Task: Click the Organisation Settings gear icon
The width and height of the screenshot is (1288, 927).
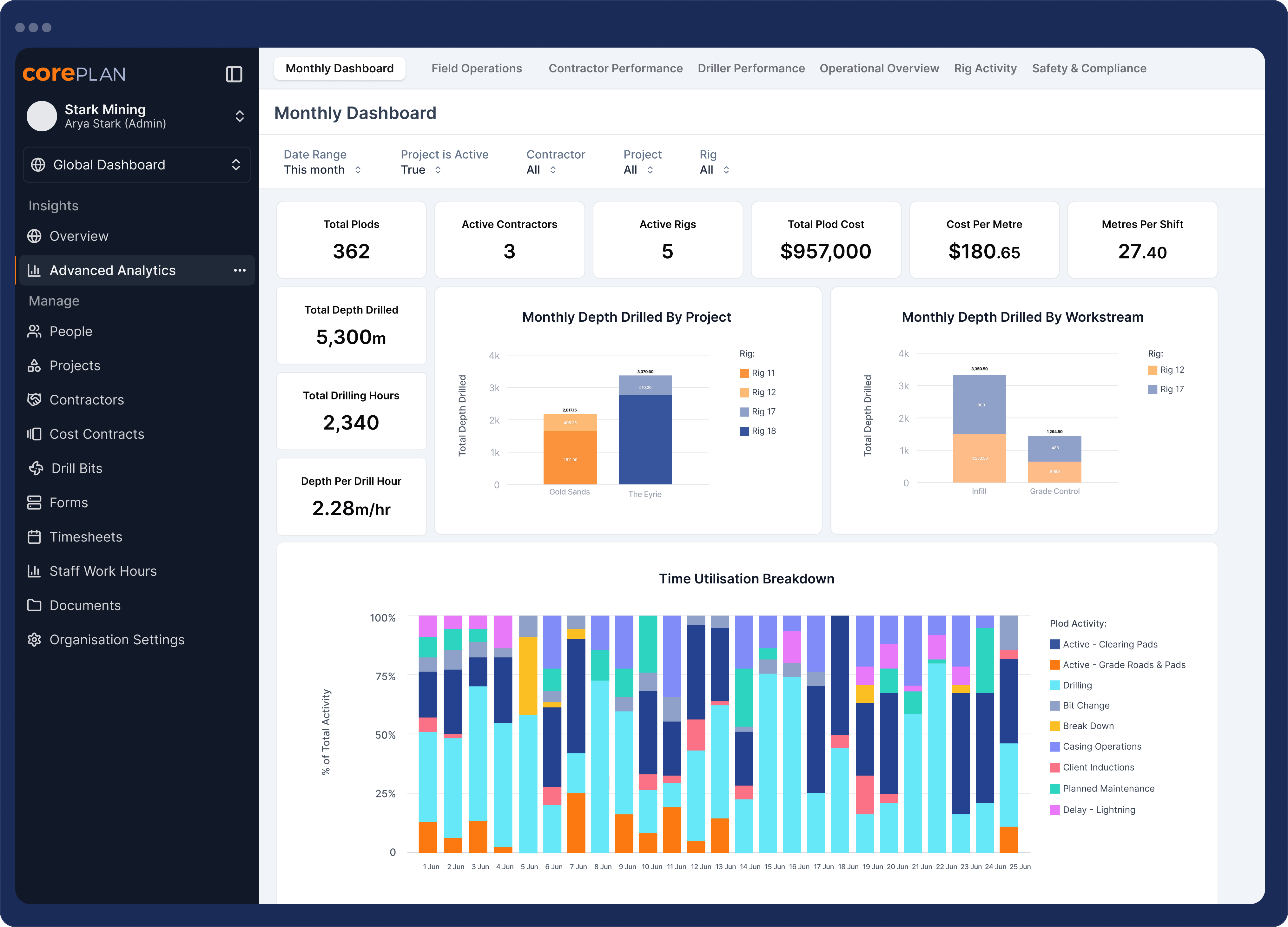Action: pos(35,640)
